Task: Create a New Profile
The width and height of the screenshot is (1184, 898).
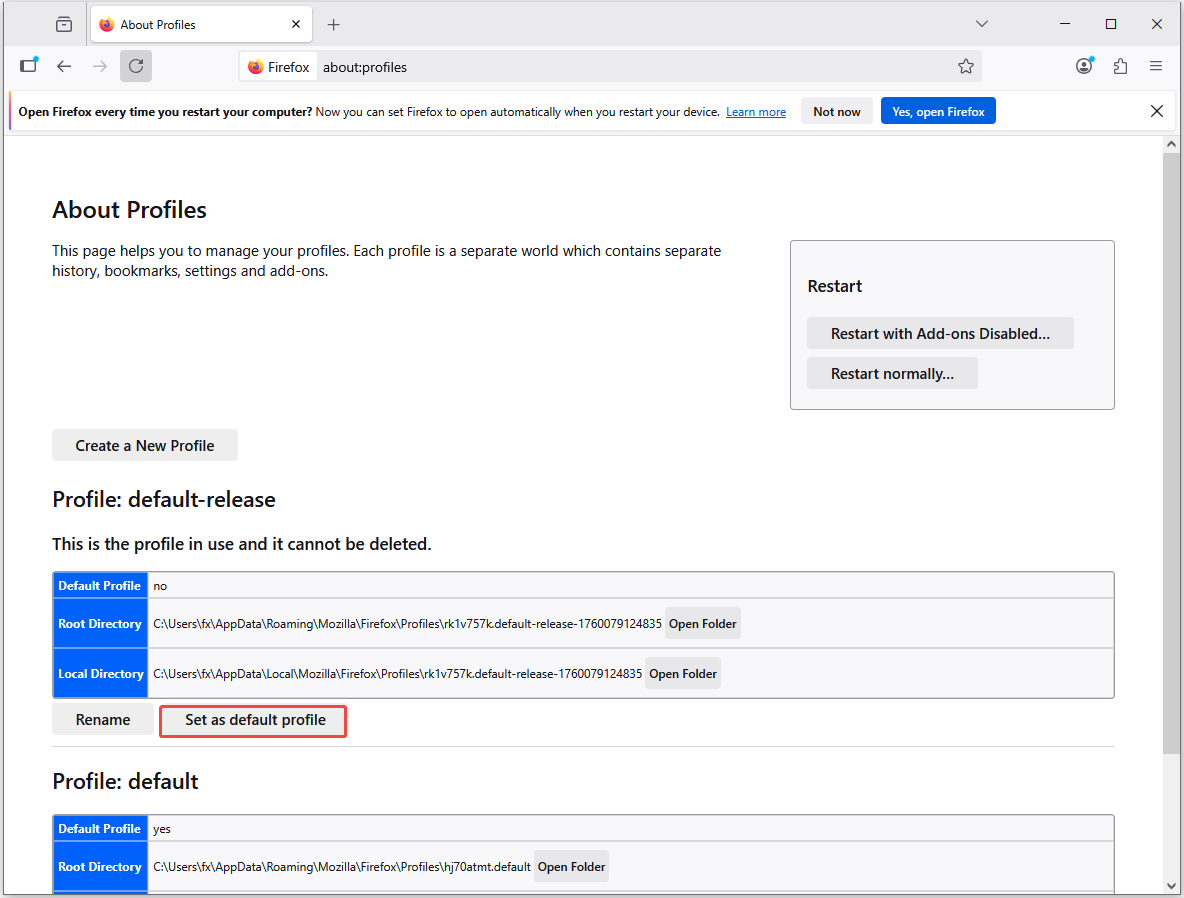Action: click(144, 445)
